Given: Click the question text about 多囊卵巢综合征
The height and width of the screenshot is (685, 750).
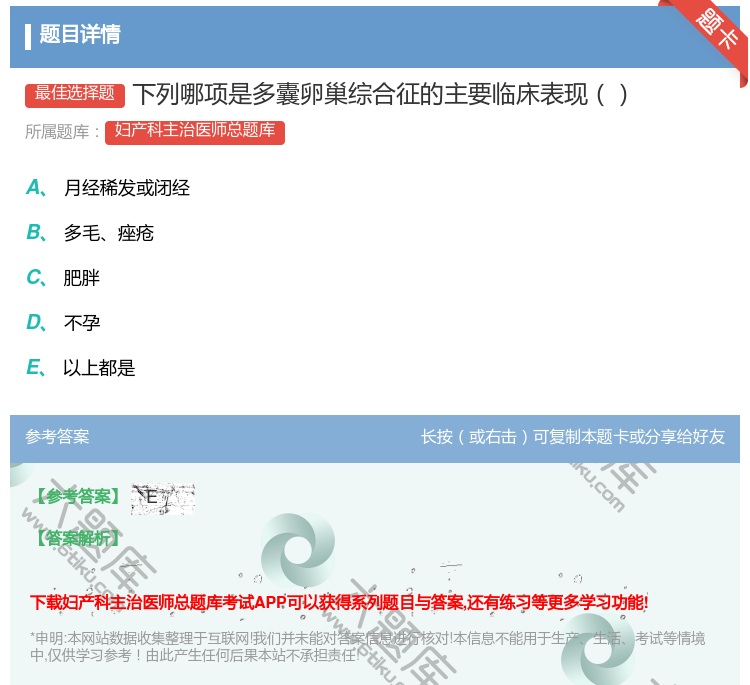Looking at the screenshot, I should click(380, 95).
